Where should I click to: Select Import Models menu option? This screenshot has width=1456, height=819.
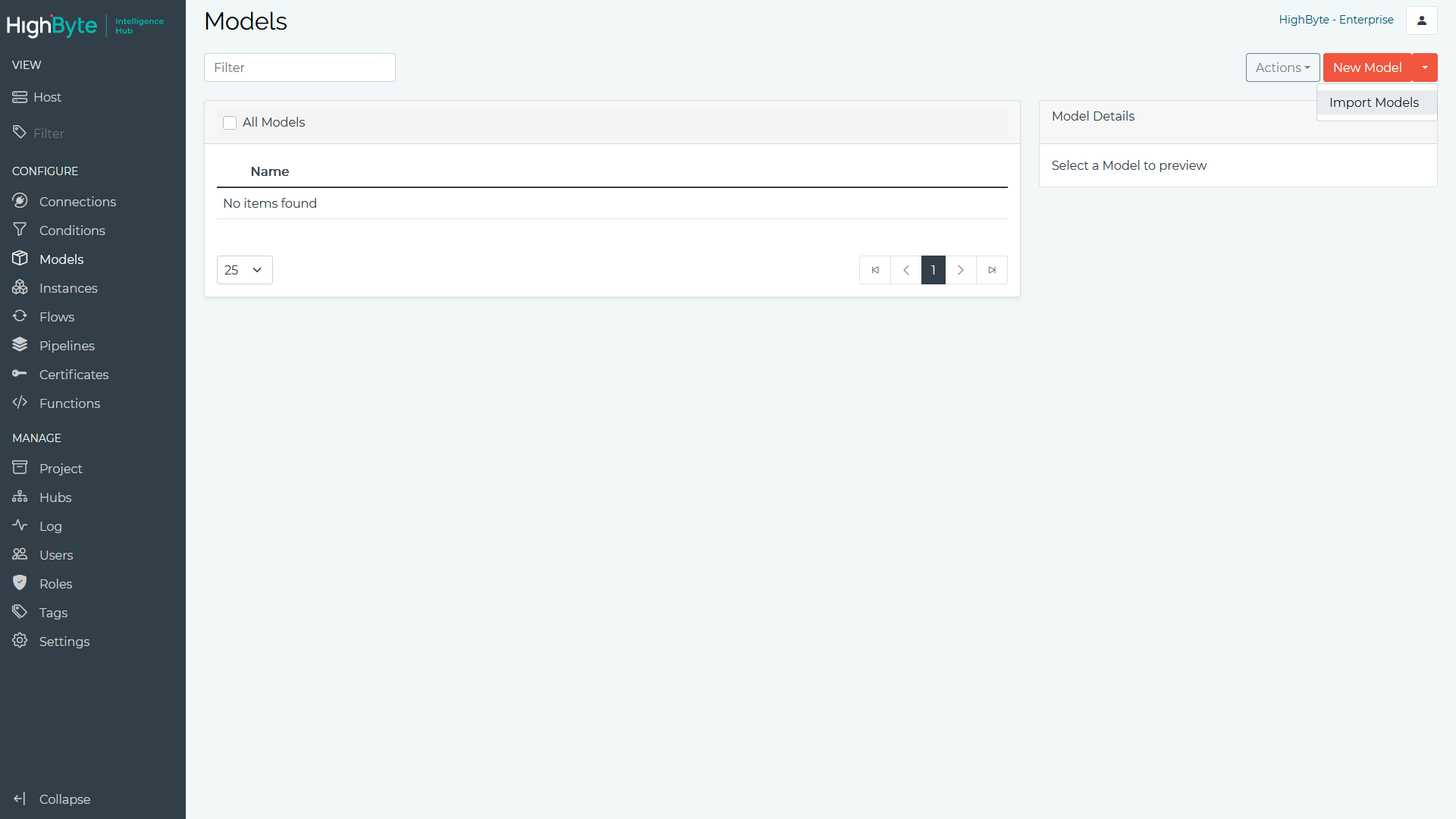click(1374, 102)
